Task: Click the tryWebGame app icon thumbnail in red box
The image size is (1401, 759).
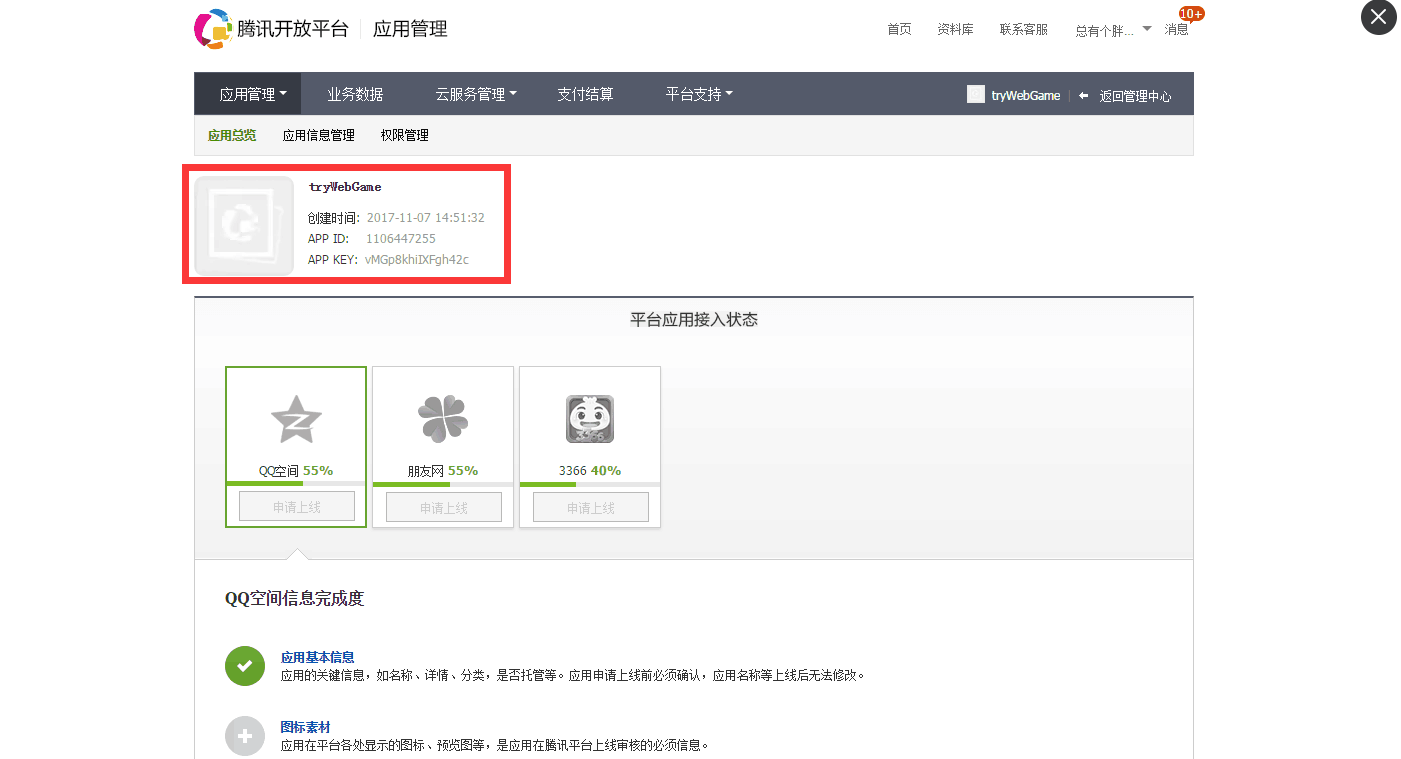Action: tap(243, 224)
